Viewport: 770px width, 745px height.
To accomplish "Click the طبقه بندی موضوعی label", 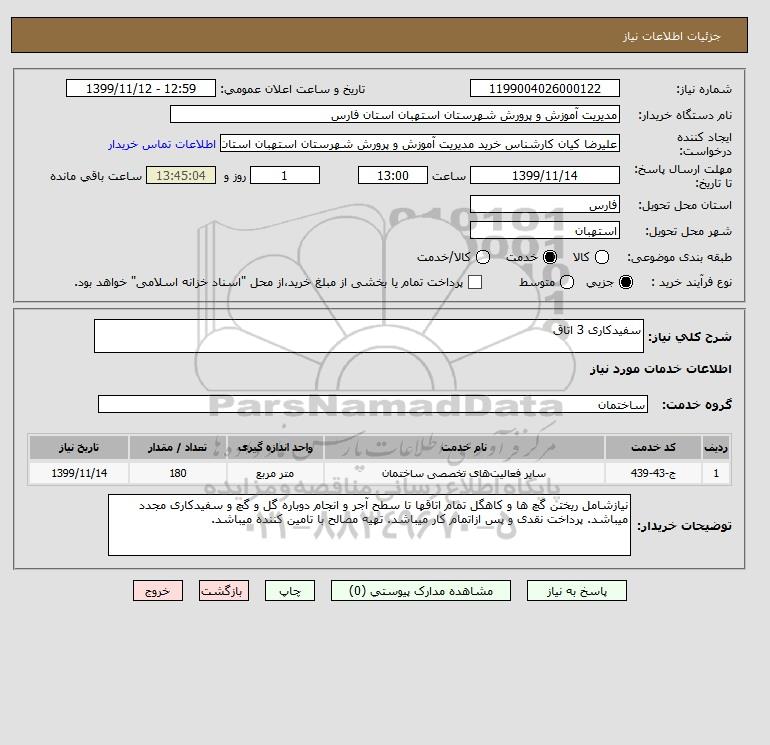I will (x=679, y=257).
